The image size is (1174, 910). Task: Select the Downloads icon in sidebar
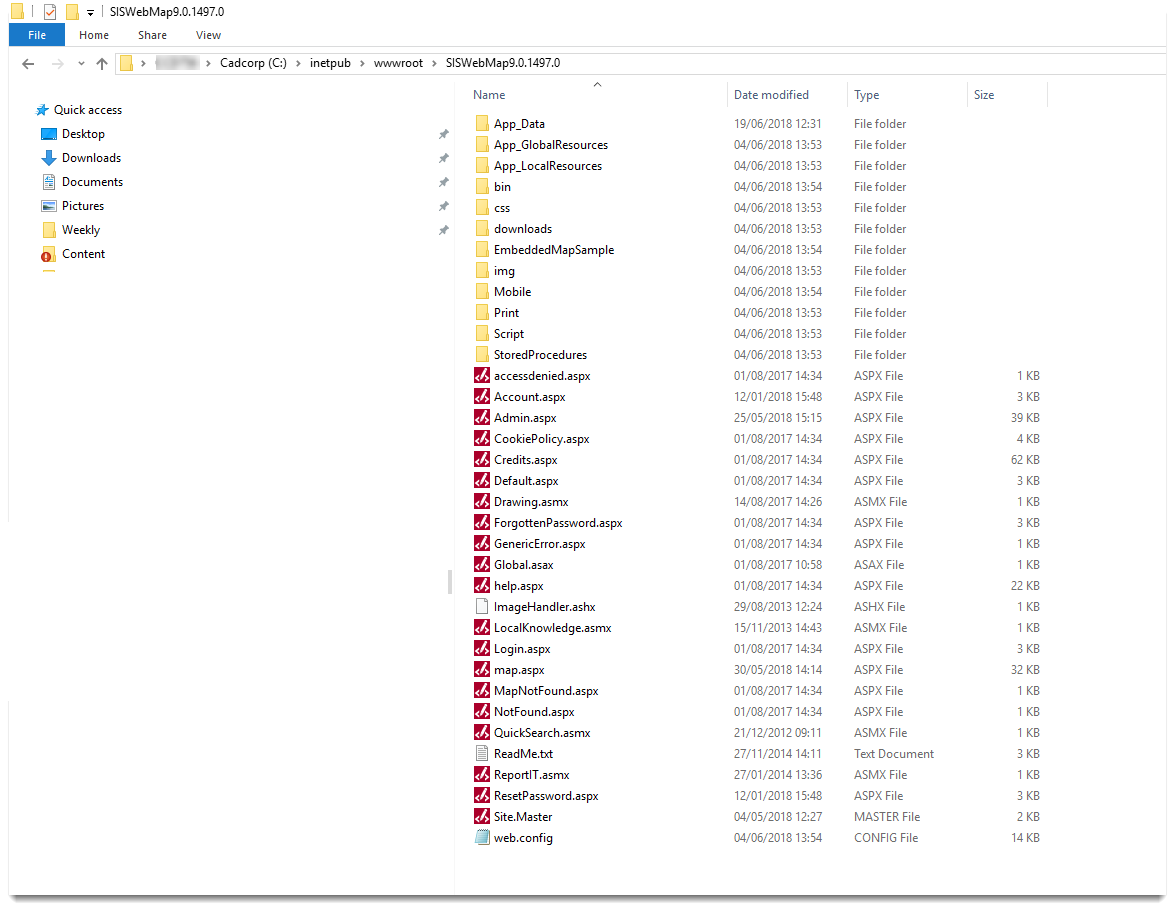pos(49,158)
